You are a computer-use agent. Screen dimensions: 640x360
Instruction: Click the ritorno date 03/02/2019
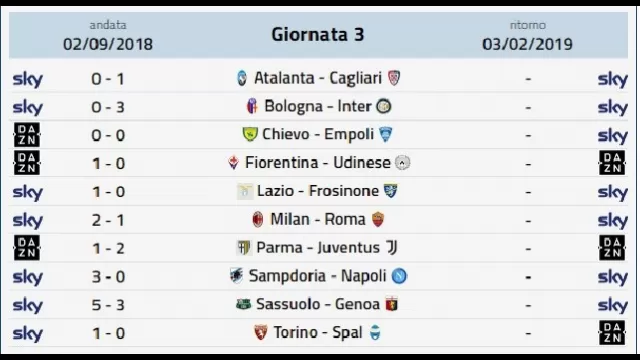(527, 44)
